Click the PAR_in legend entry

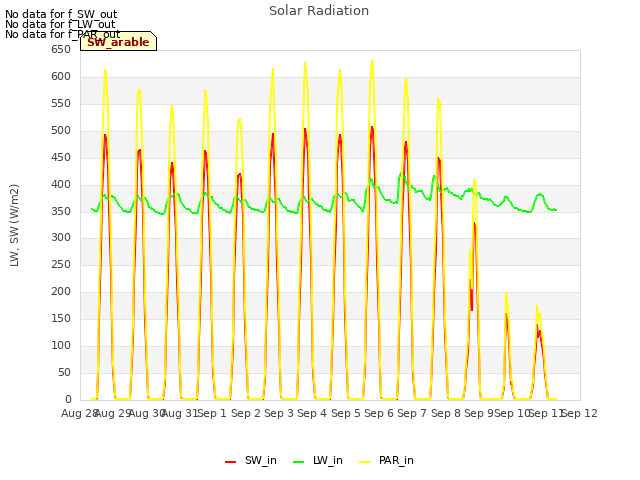click(386, 460)
